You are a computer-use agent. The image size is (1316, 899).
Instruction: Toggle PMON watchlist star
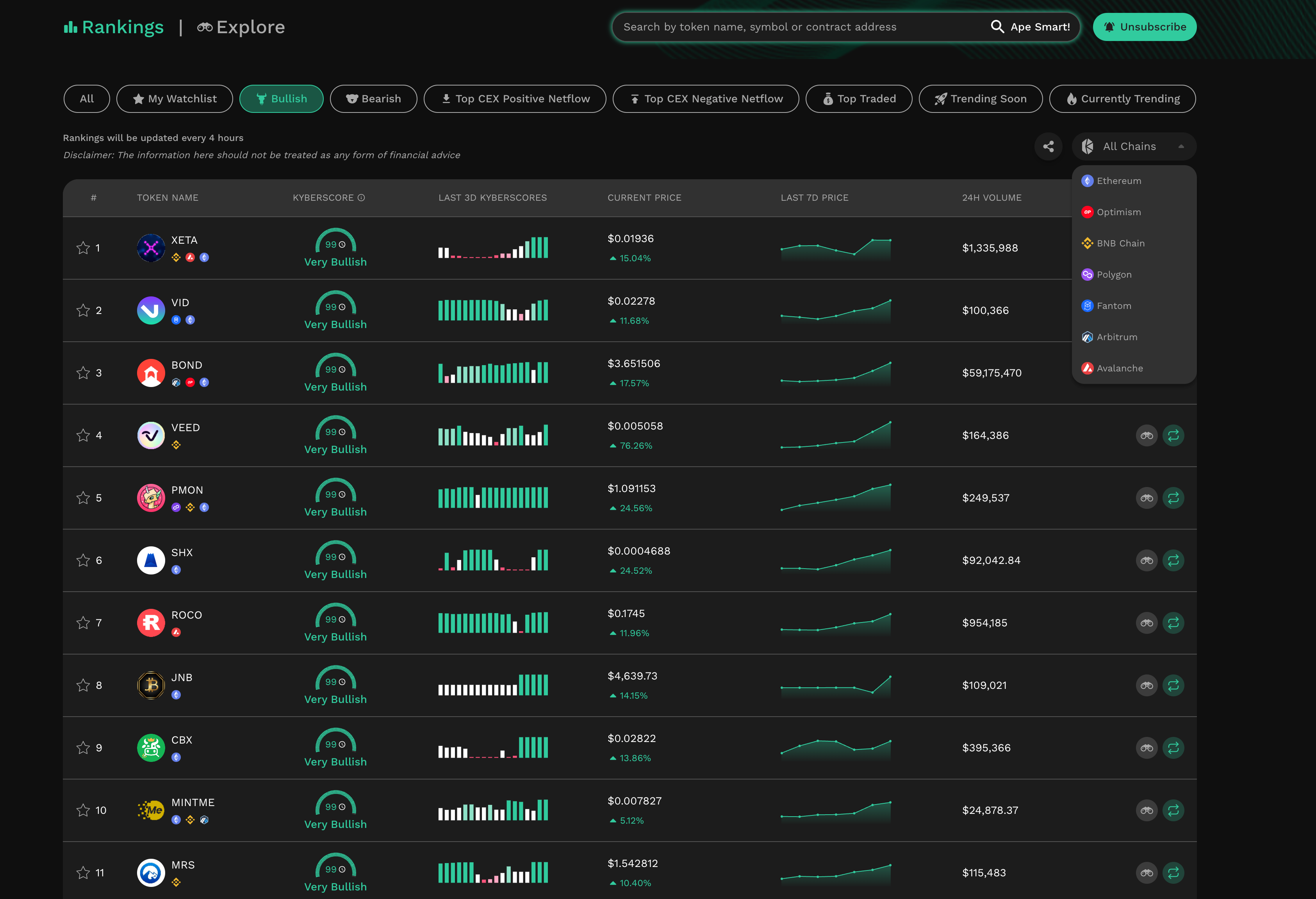tap(83, 498)
